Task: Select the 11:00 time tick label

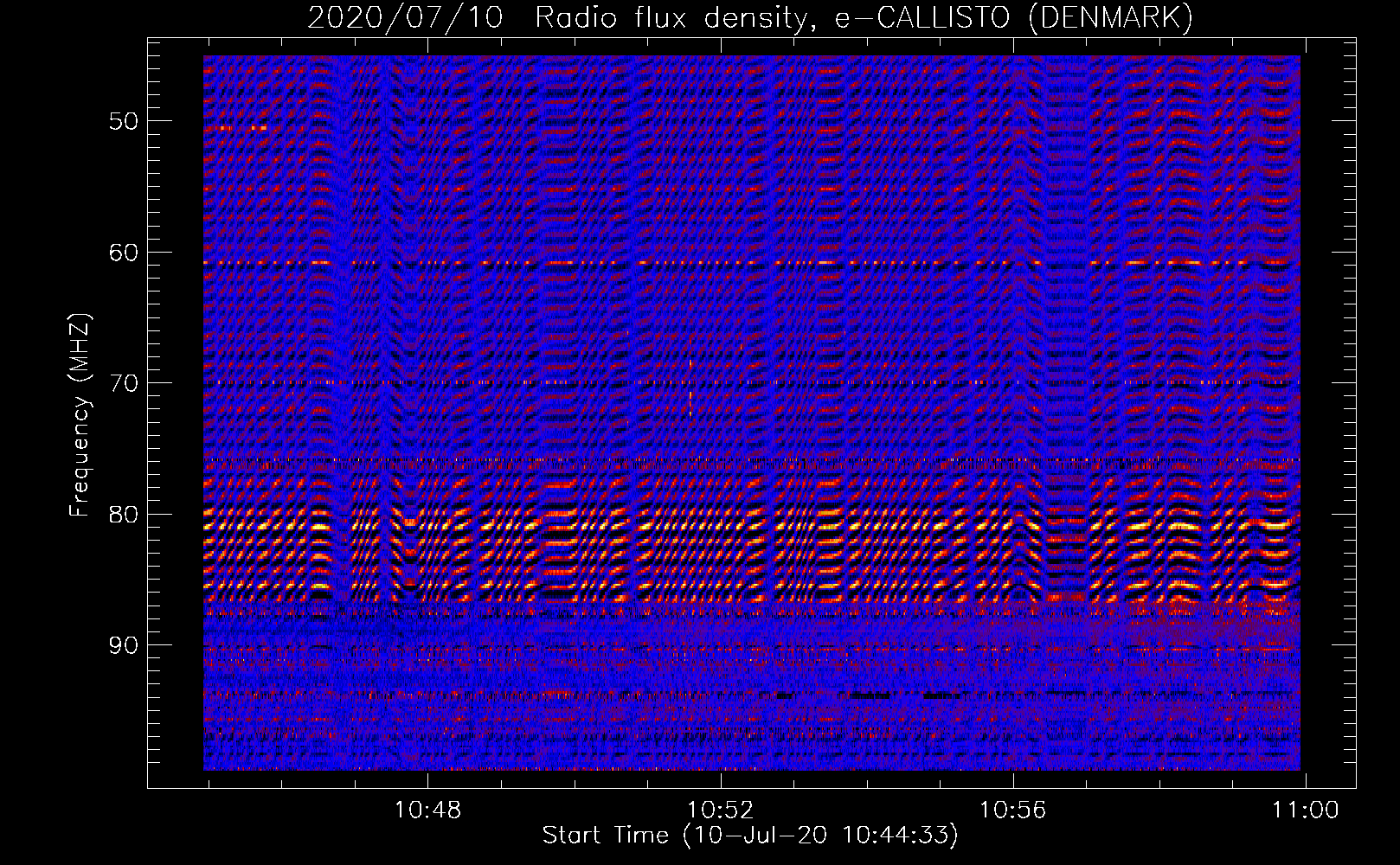Action: [1305, 811]
